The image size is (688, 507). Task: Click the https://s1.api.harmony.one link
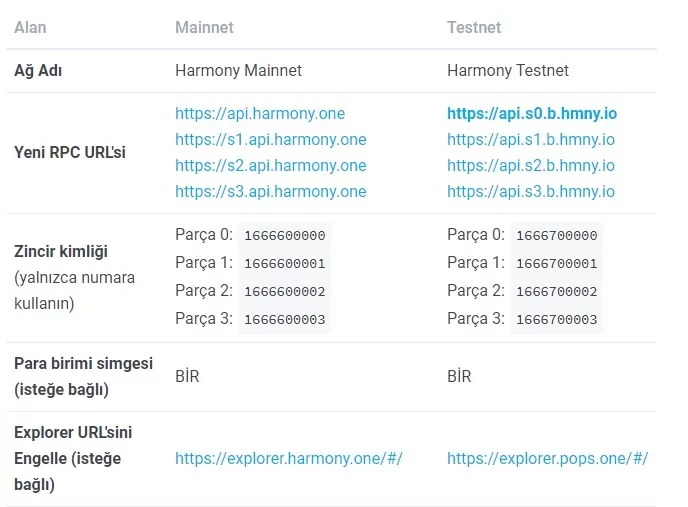pos(270,140)
